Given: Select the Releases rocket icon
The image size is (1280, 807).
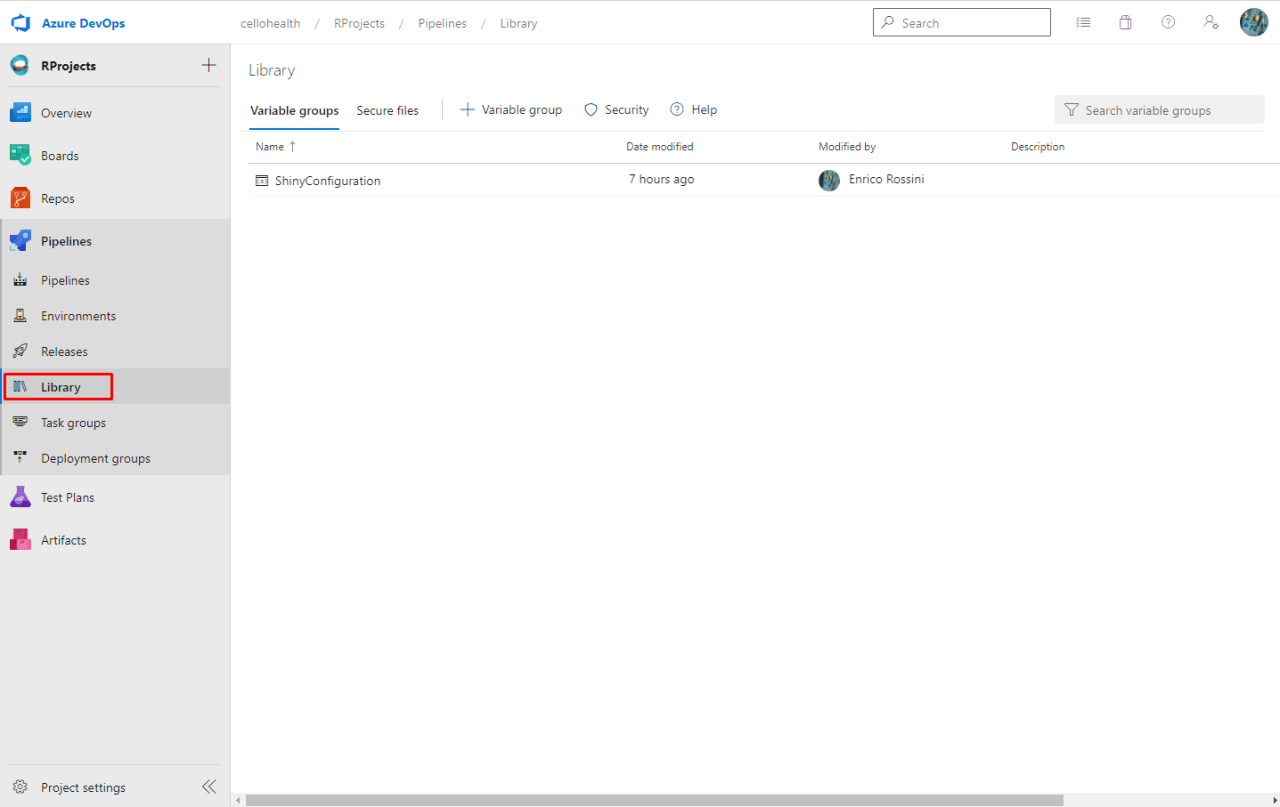Looking at the screenshot, I should [20, 351].
